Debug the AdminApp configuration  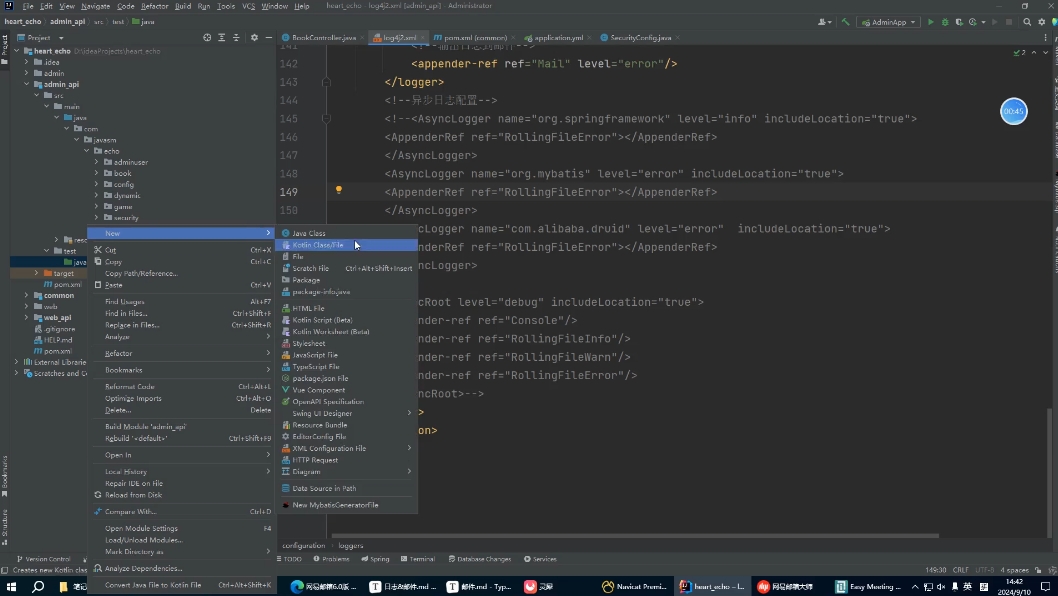(945, 22)
